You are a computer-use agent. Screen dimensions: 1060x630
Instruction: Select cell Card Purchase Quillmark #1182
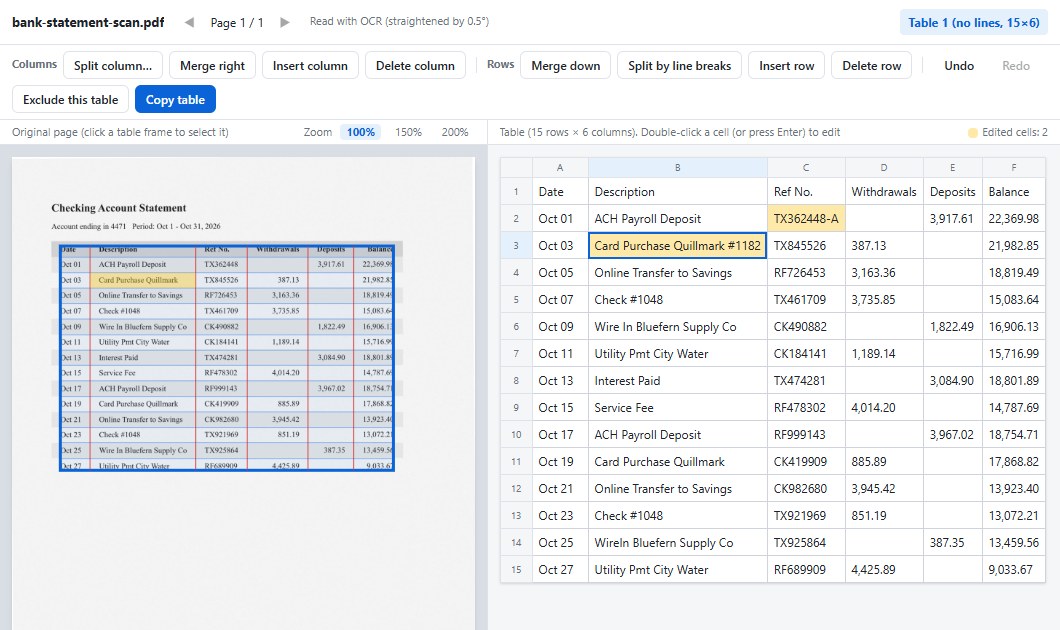click(677, 245)
